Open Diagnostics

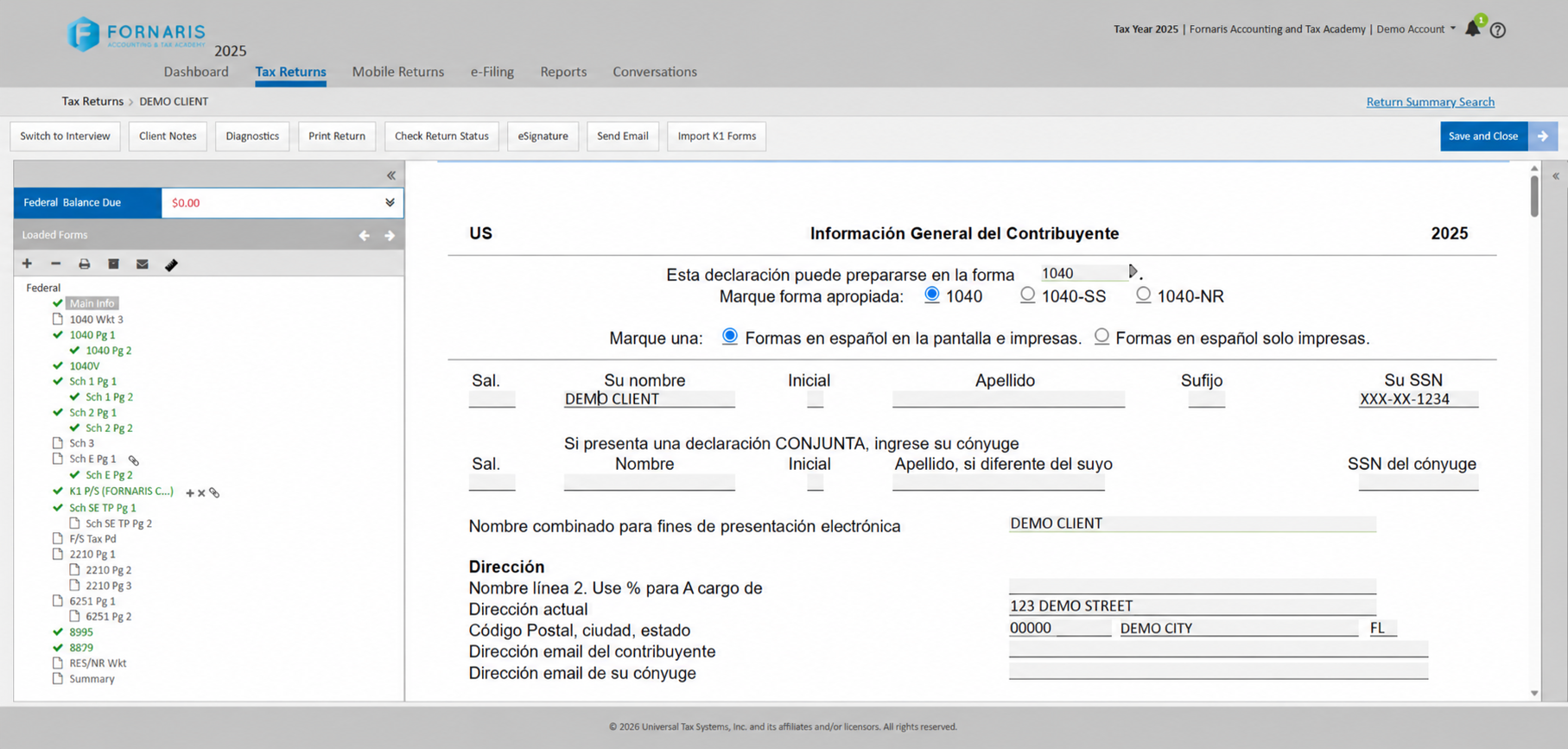(252, 136)
